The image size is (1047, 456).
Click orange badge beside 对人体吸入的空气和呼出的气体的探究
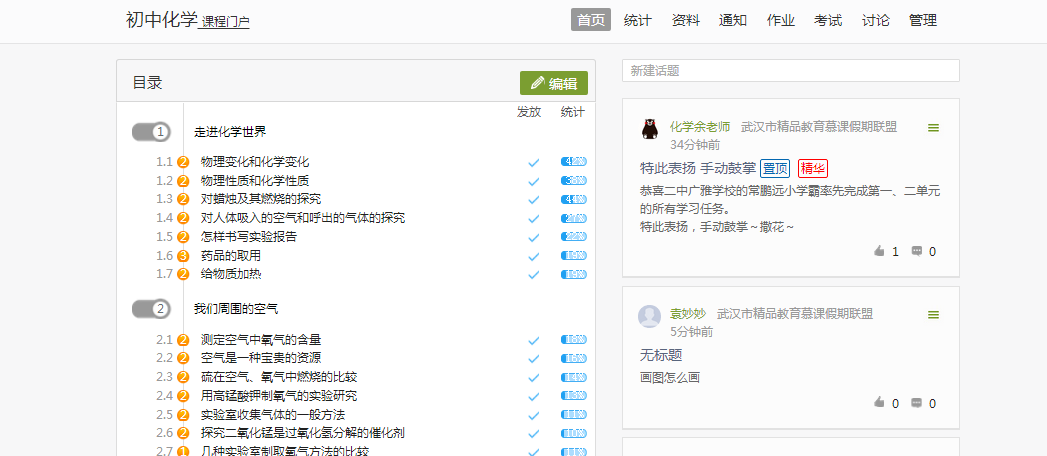184,218
